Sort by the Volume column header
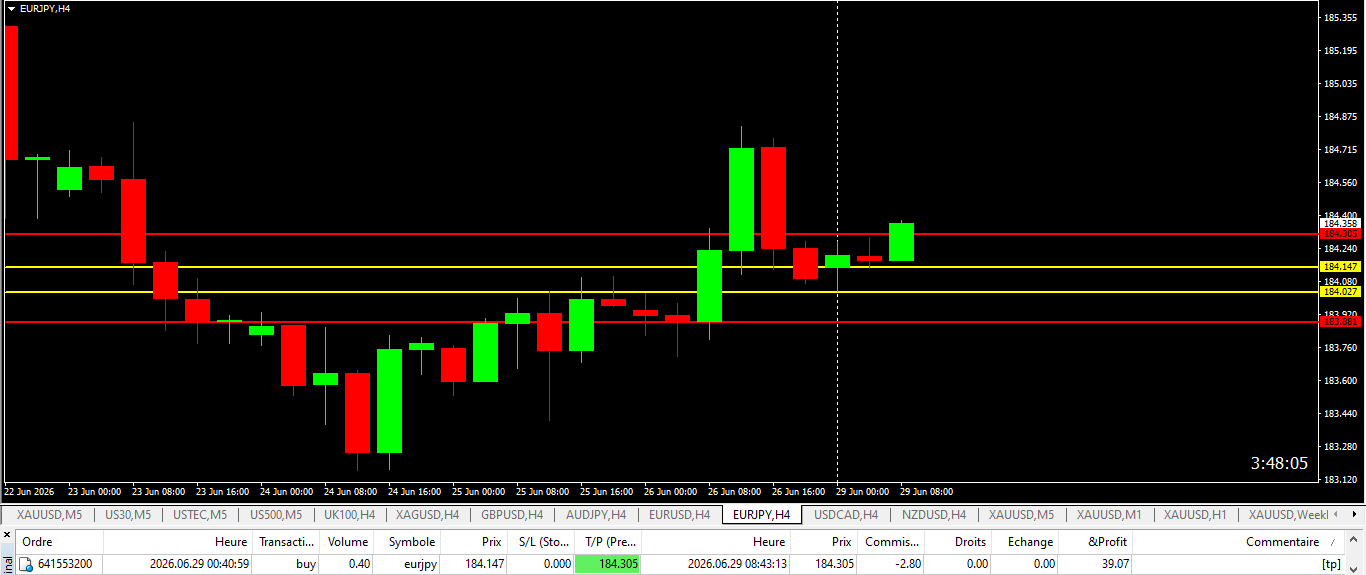 coord(348,542)
